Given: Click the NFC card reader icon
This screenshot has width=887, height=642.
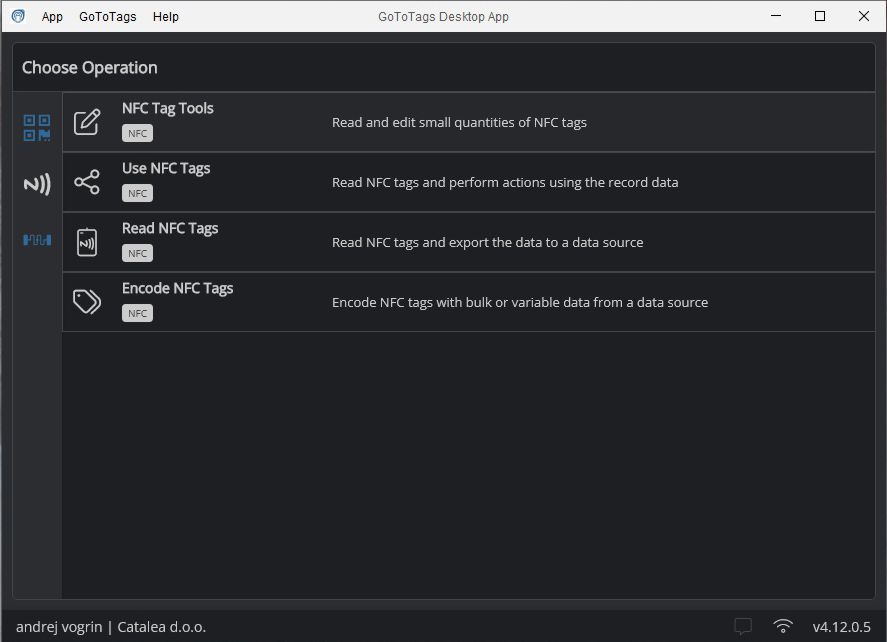Looking at the screenshot, I should (87, 242).
